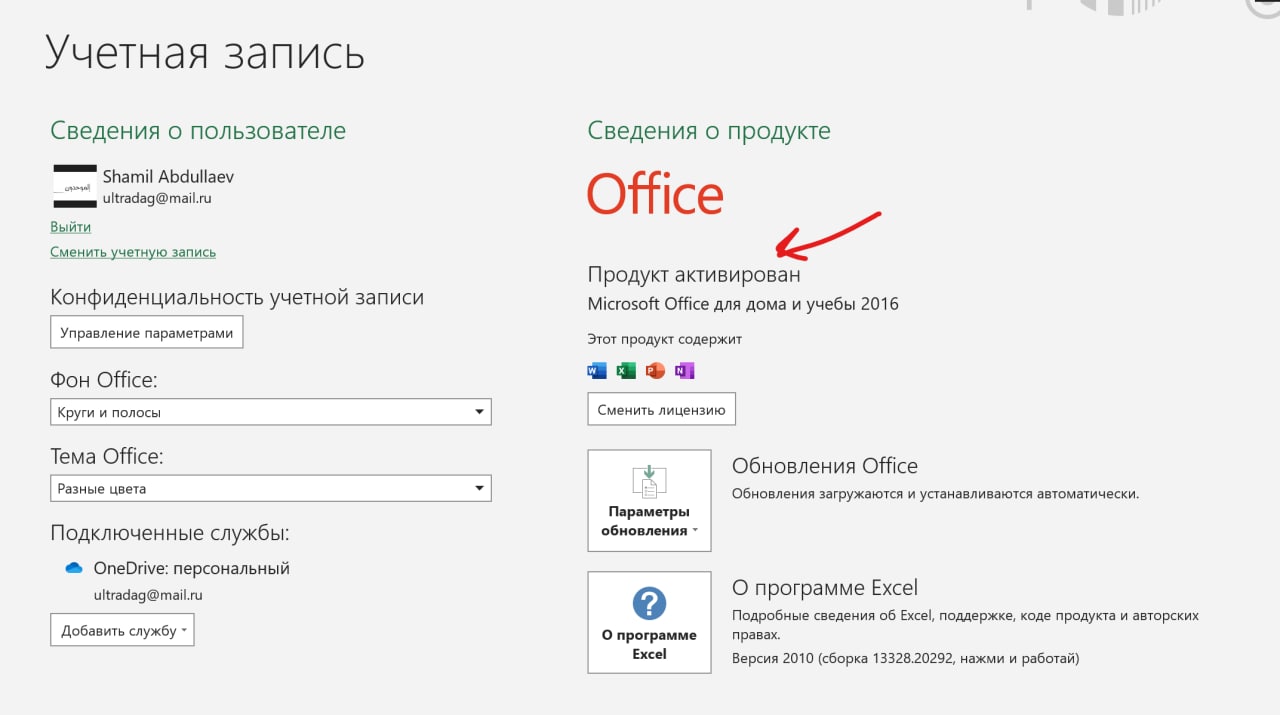
Task: Click Конфиденциальность учетной записи heading
Action: click(237, 297)
